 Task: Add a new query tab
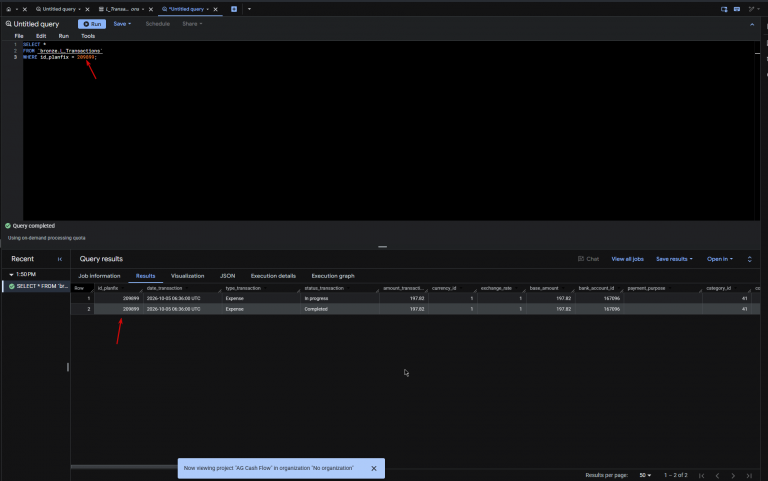(234, 9)
